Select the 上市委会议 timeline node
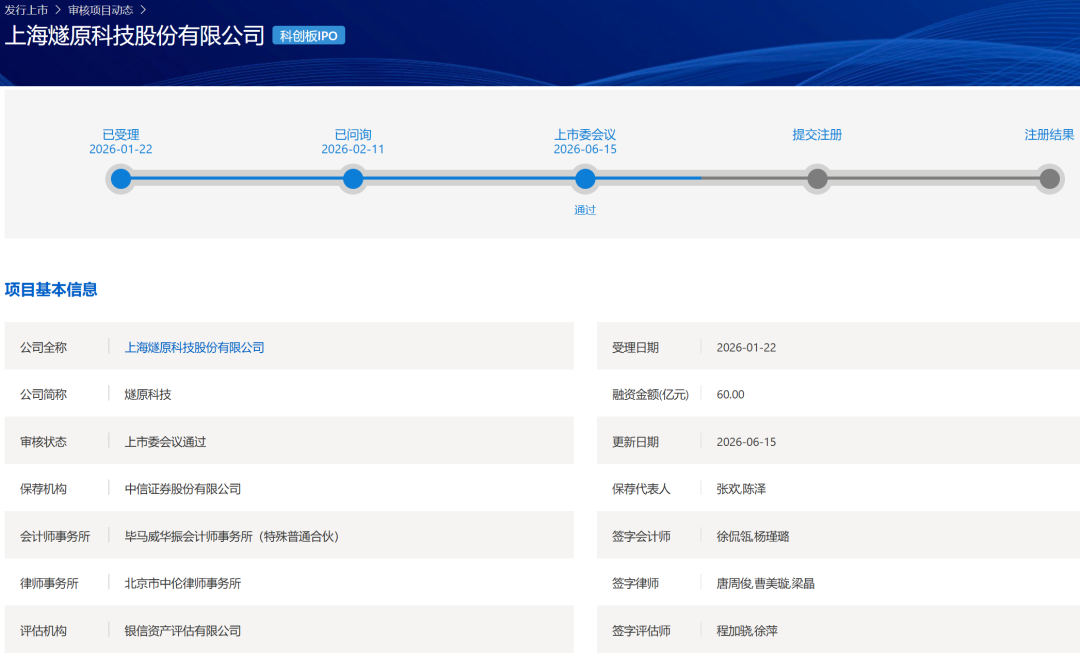The height and width of the screenshot is (655, 1080). coord(585,179)
